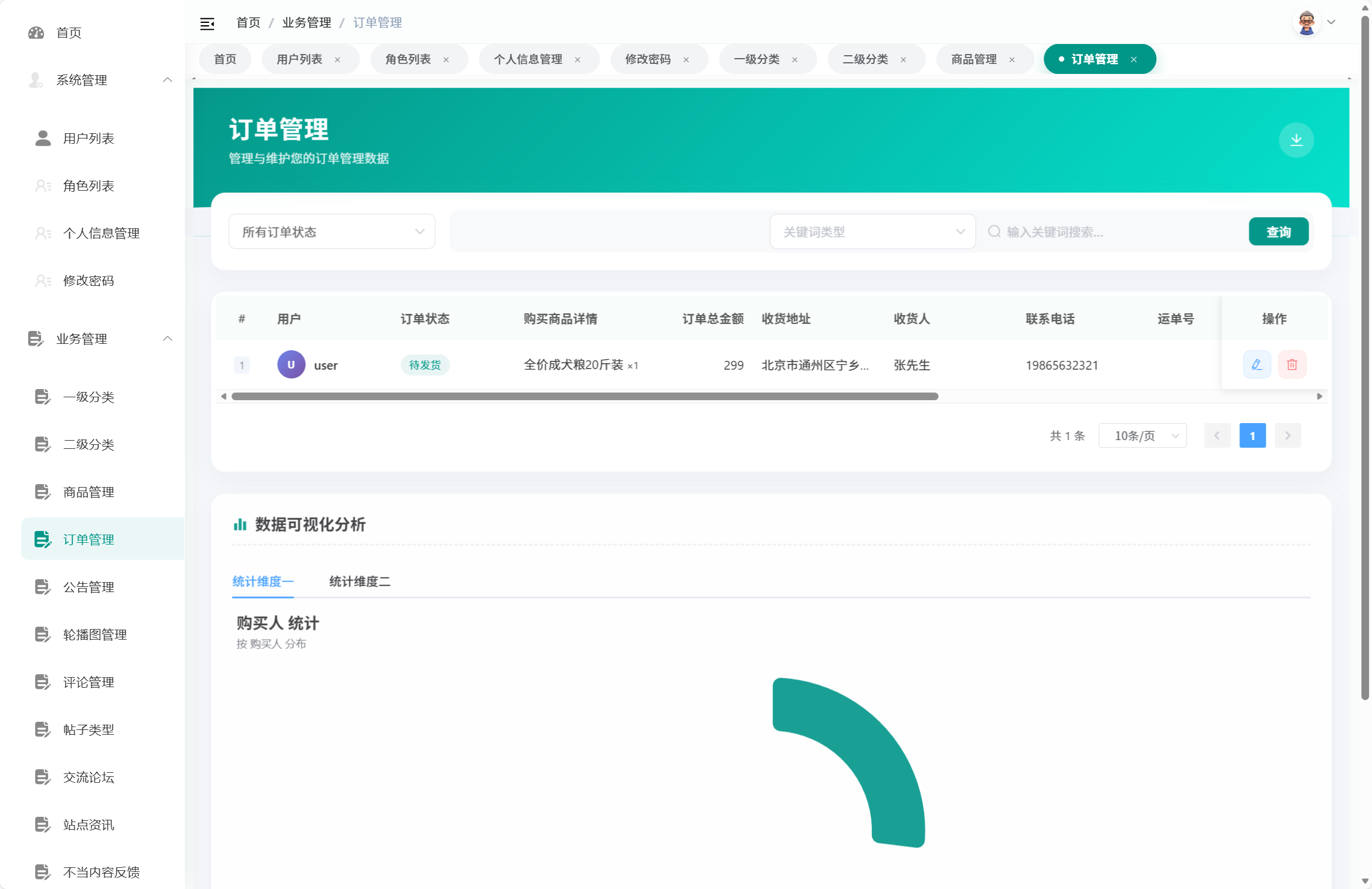
Task: Collapse the 系统管理 section in sidebar
Action: 168,80
